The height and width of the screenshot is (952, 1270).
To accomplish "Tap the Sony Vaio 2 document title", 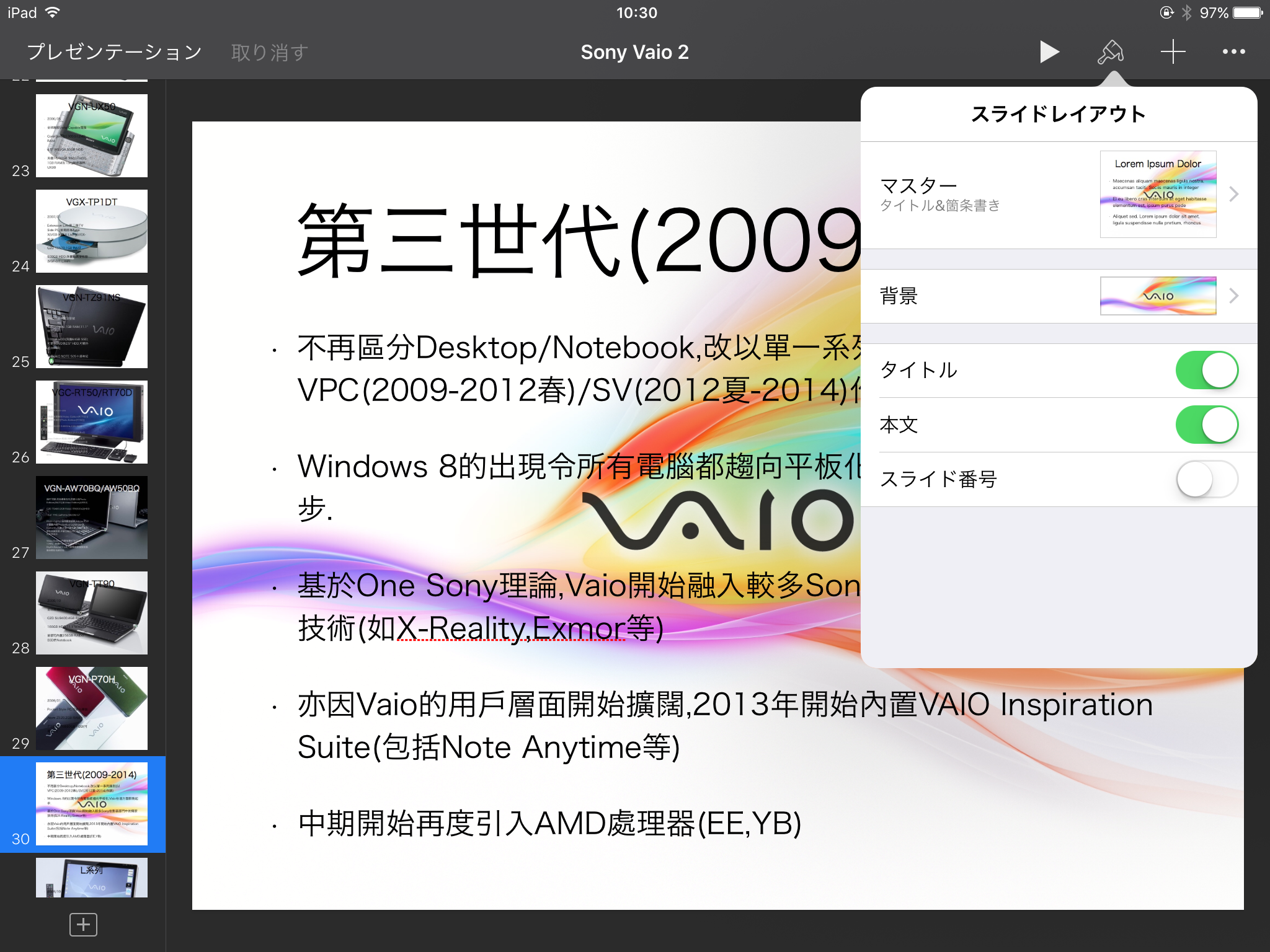I will click(634, 52).
